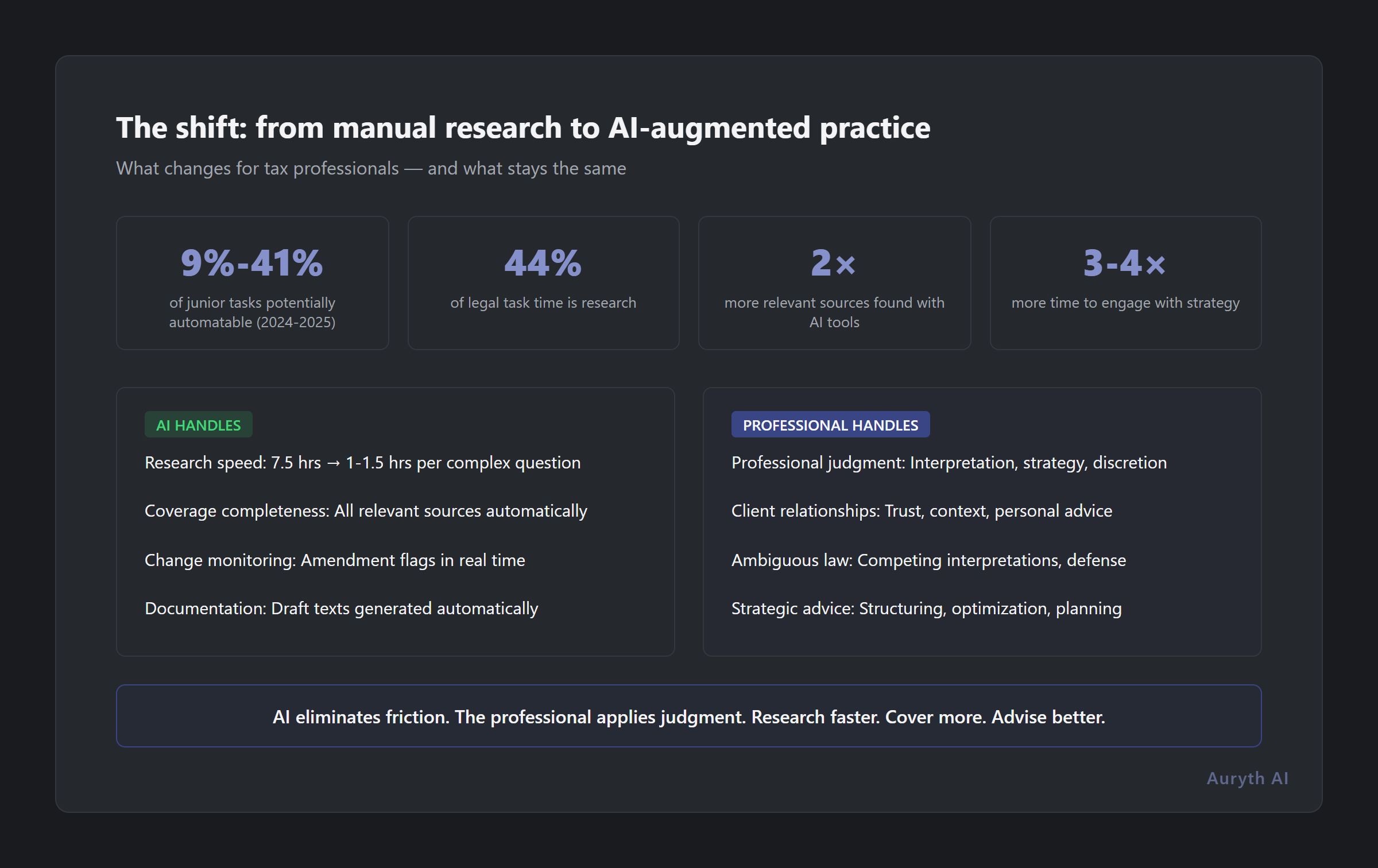Click the Auryth AI logo text
1378x868 pixels.
[x=1247, y=778]
